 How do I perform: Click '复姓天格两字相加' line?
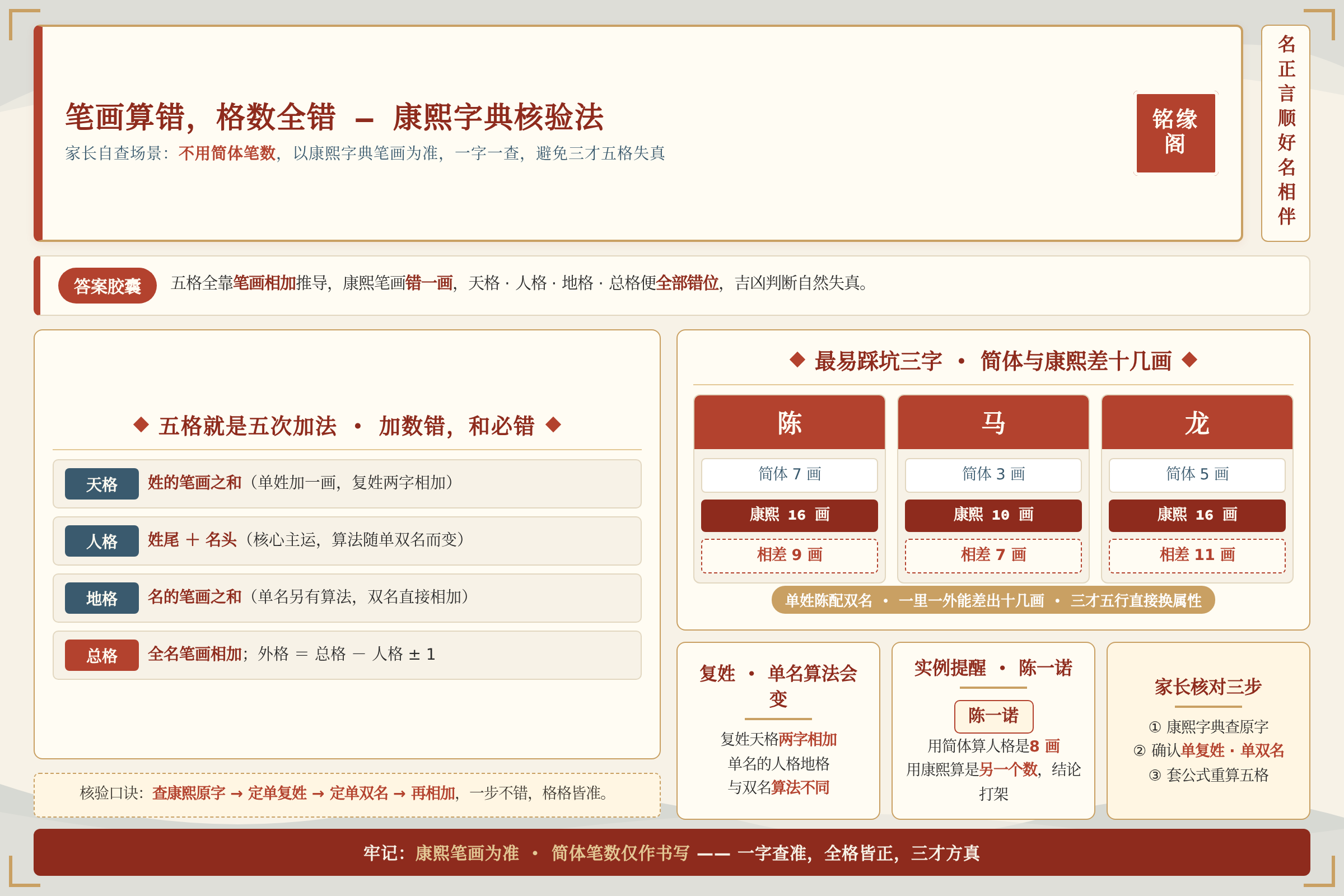coord(778,739)
